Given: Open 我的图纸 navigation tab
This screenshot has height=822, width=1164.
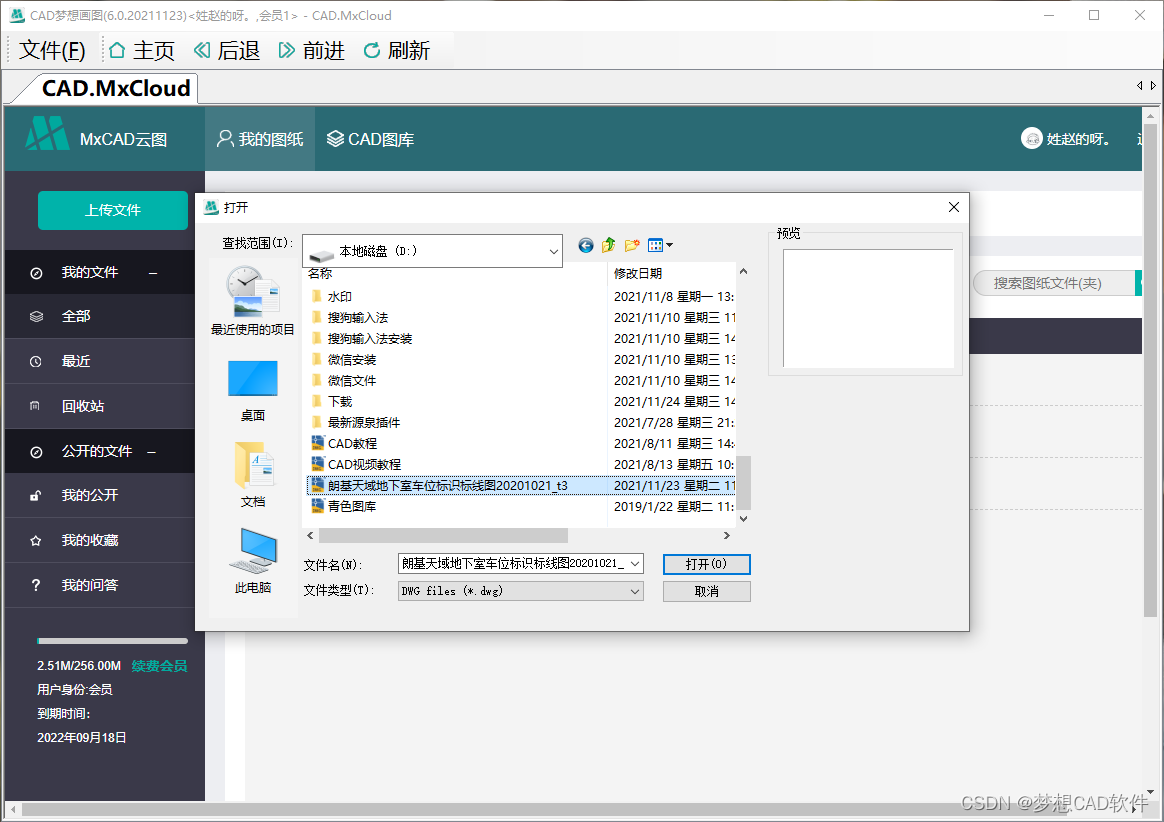Looking at the screenshot, I should (260, 139).
